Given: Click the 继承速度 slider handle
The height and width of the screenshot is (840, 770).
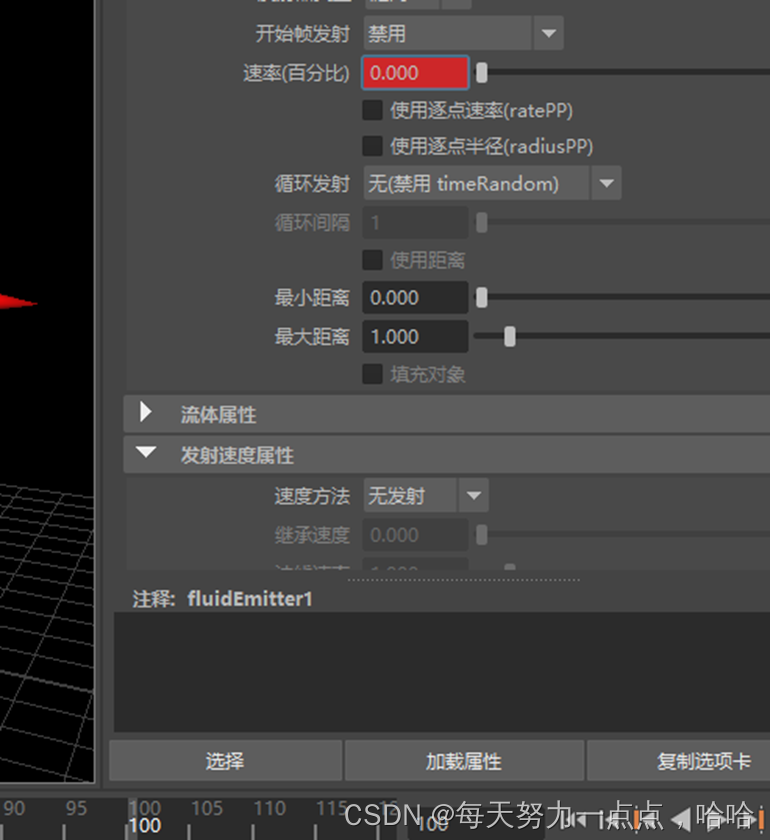Looking at the screenshot, I should coord(482,535).
